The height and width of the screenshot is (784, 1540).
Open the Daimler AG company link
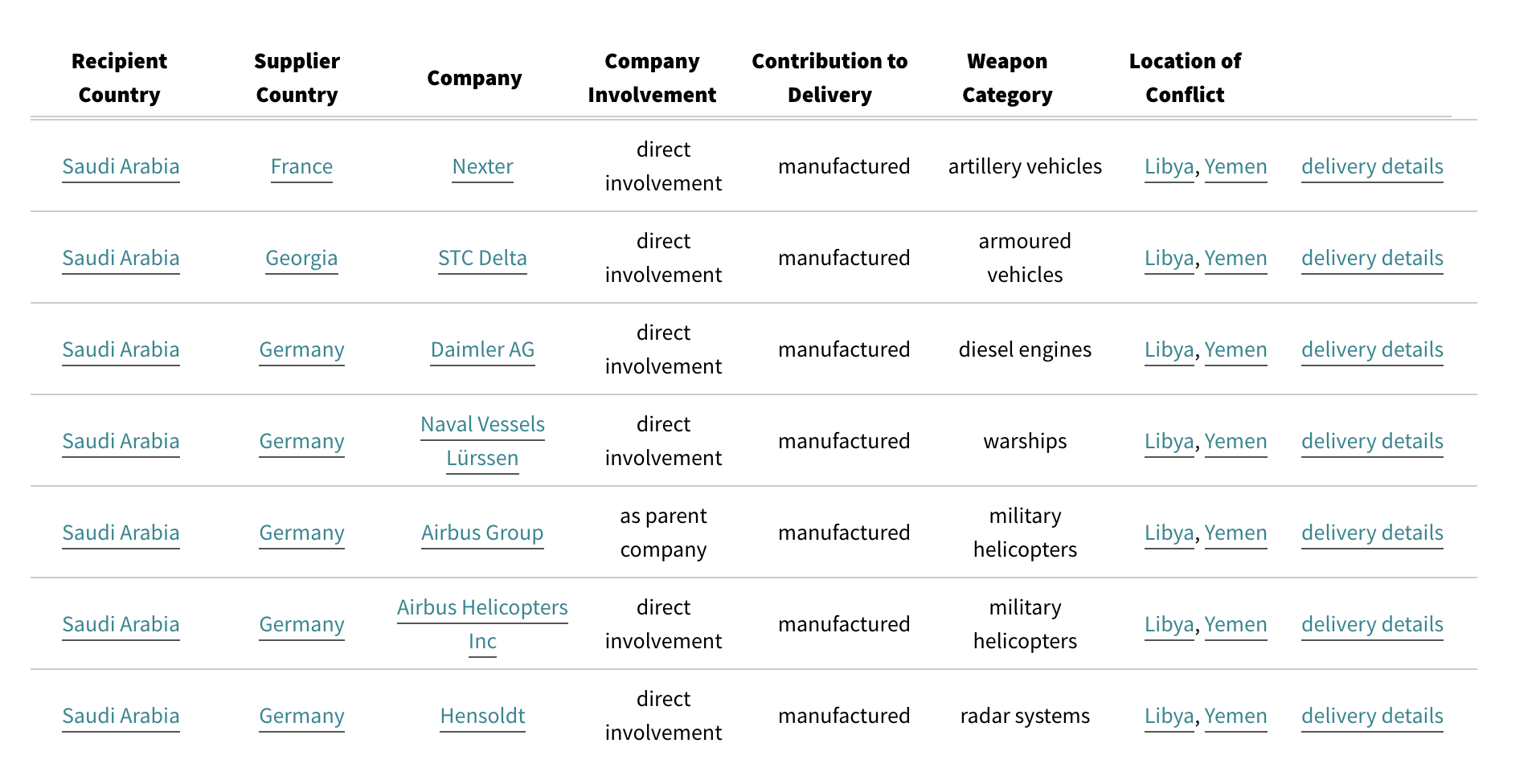coord(482,349)
